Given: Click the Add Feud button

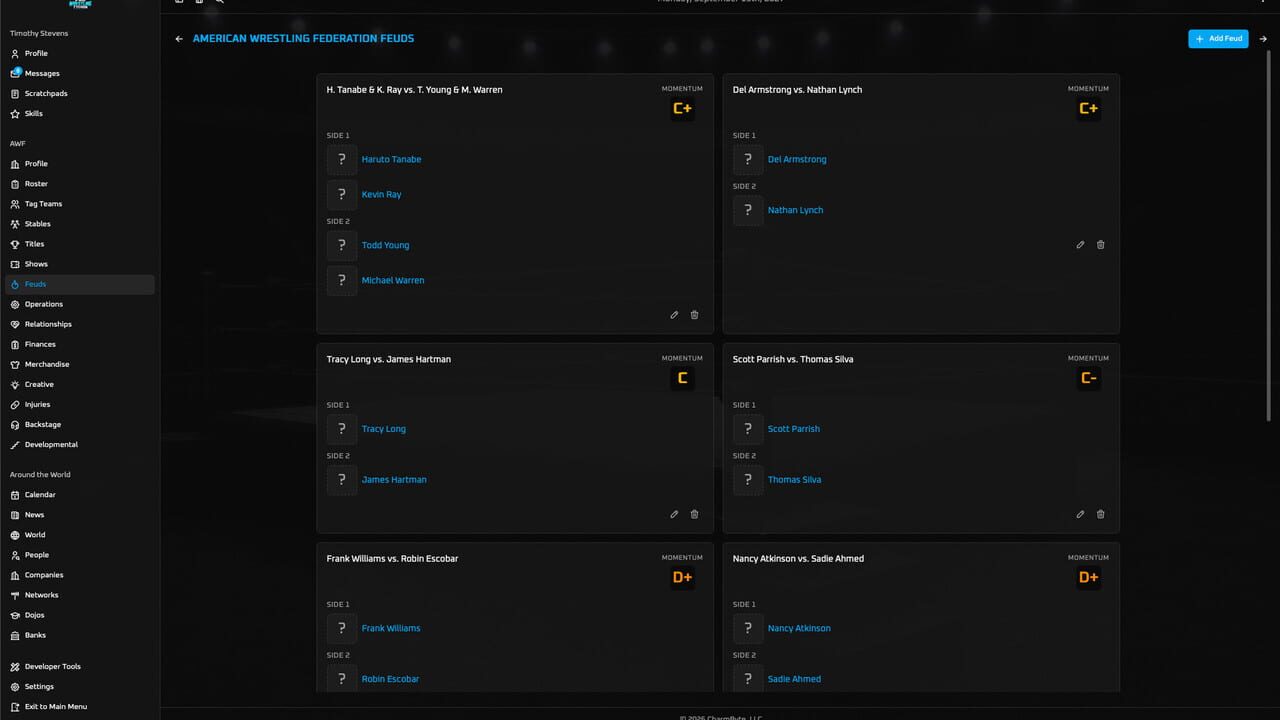Looking at the screenshot, I should 1218,39.
